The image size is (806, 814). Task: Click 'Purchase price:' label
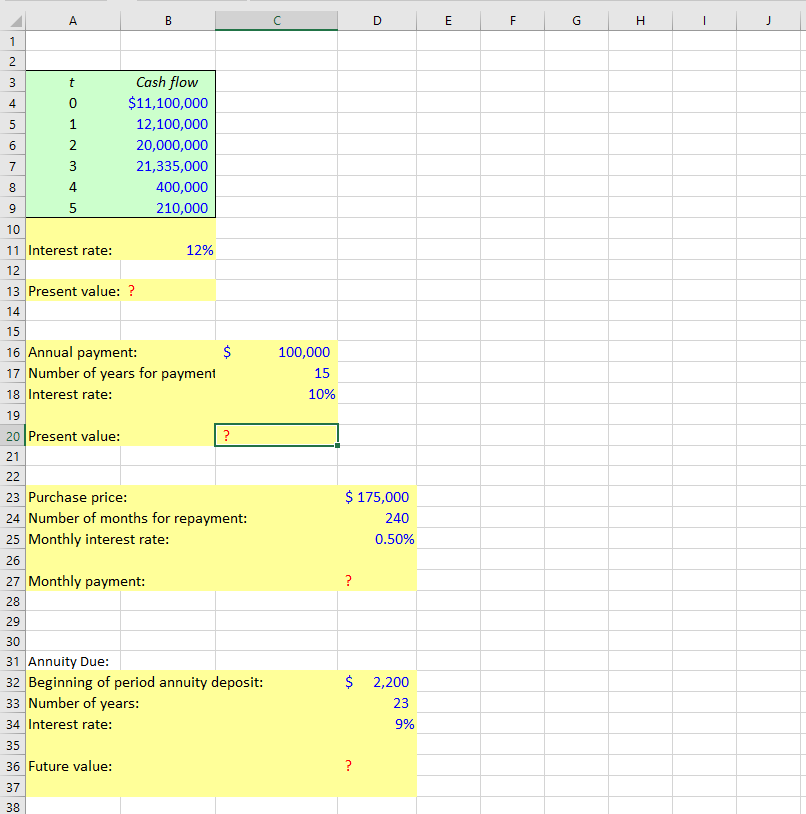pos(77,497)
